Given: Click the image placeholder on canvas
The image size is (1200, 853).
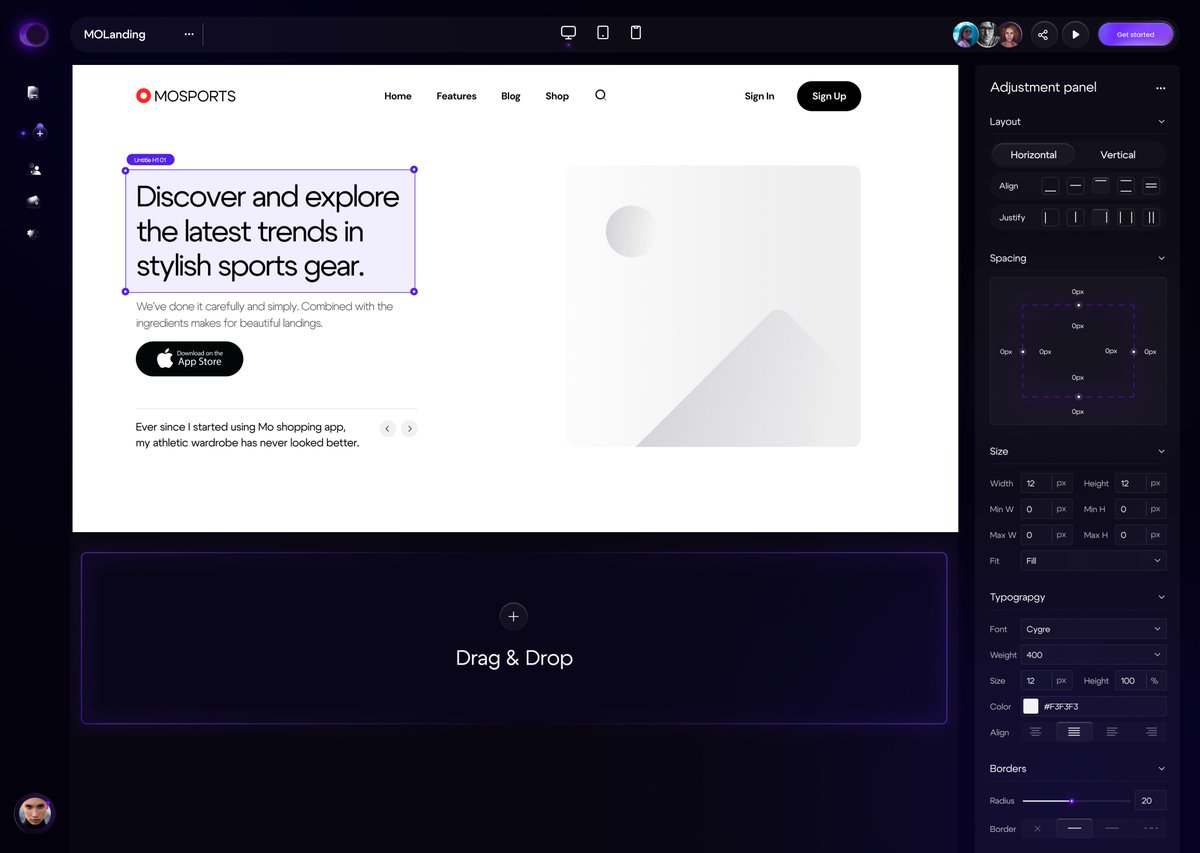Looking at the screenshot, I should pyautogui.click(x=713, y=306).
